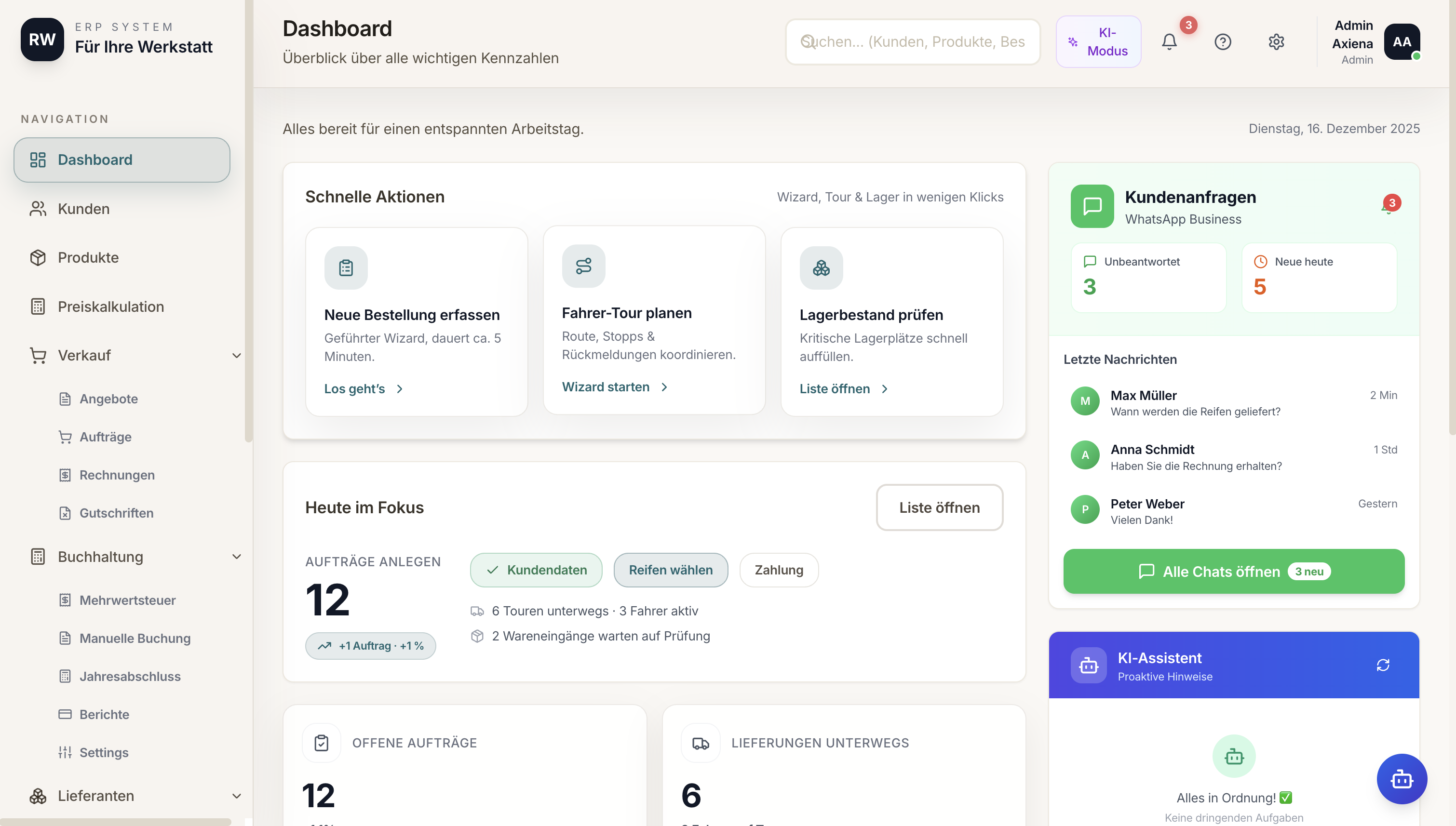Click the help question mark icon

click(1222, 42)
